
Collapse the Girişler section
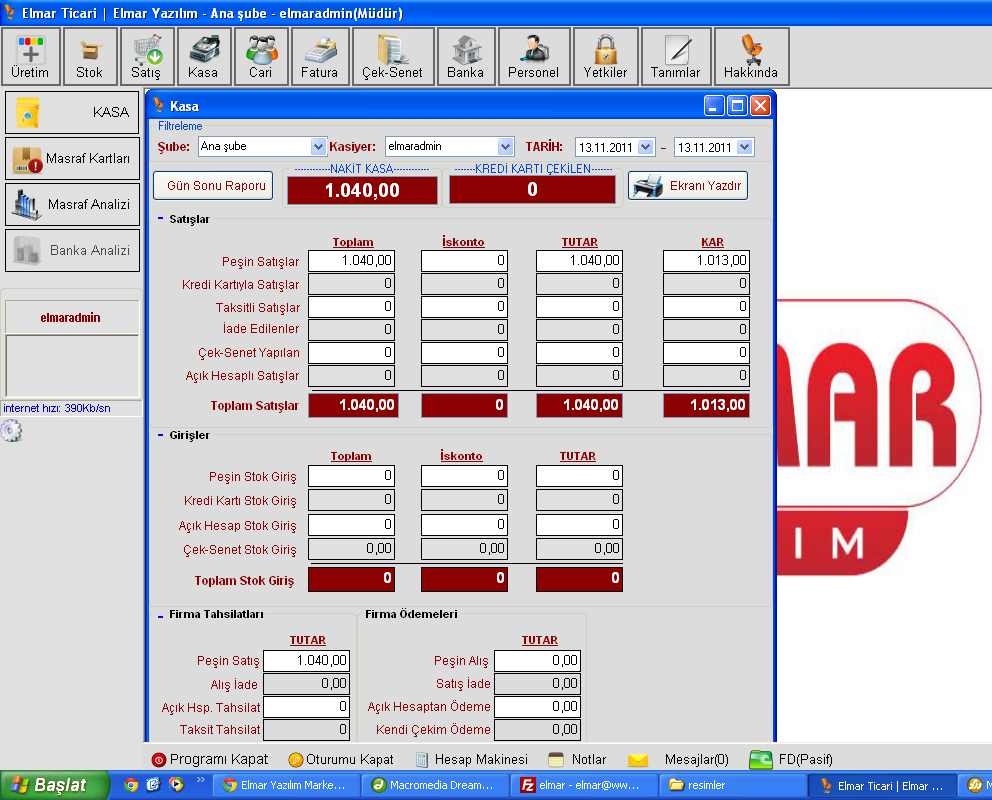click(x=160, y=435)
